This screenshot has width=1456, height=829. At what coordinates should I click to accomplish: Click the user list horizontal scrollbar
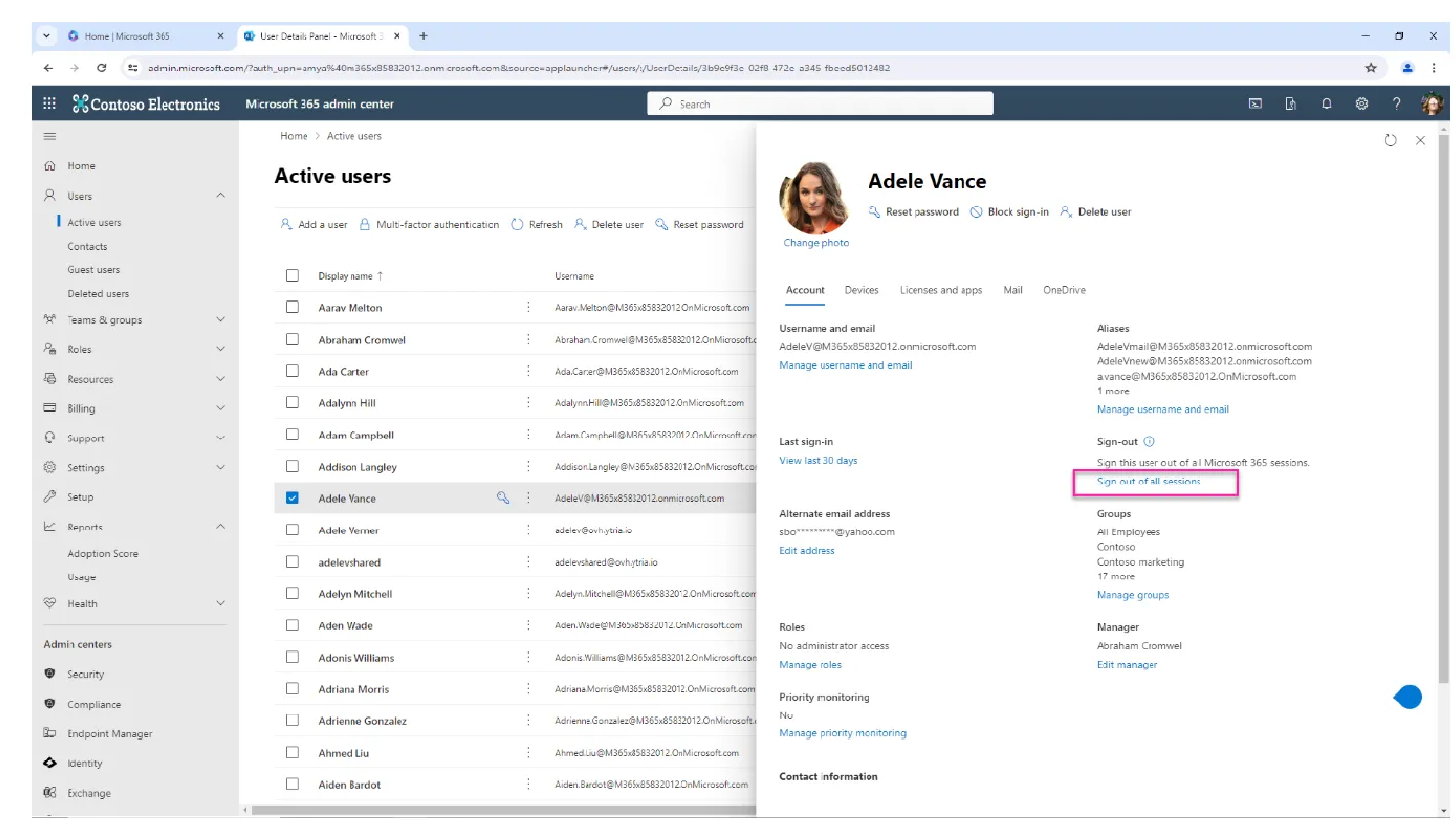503,810
